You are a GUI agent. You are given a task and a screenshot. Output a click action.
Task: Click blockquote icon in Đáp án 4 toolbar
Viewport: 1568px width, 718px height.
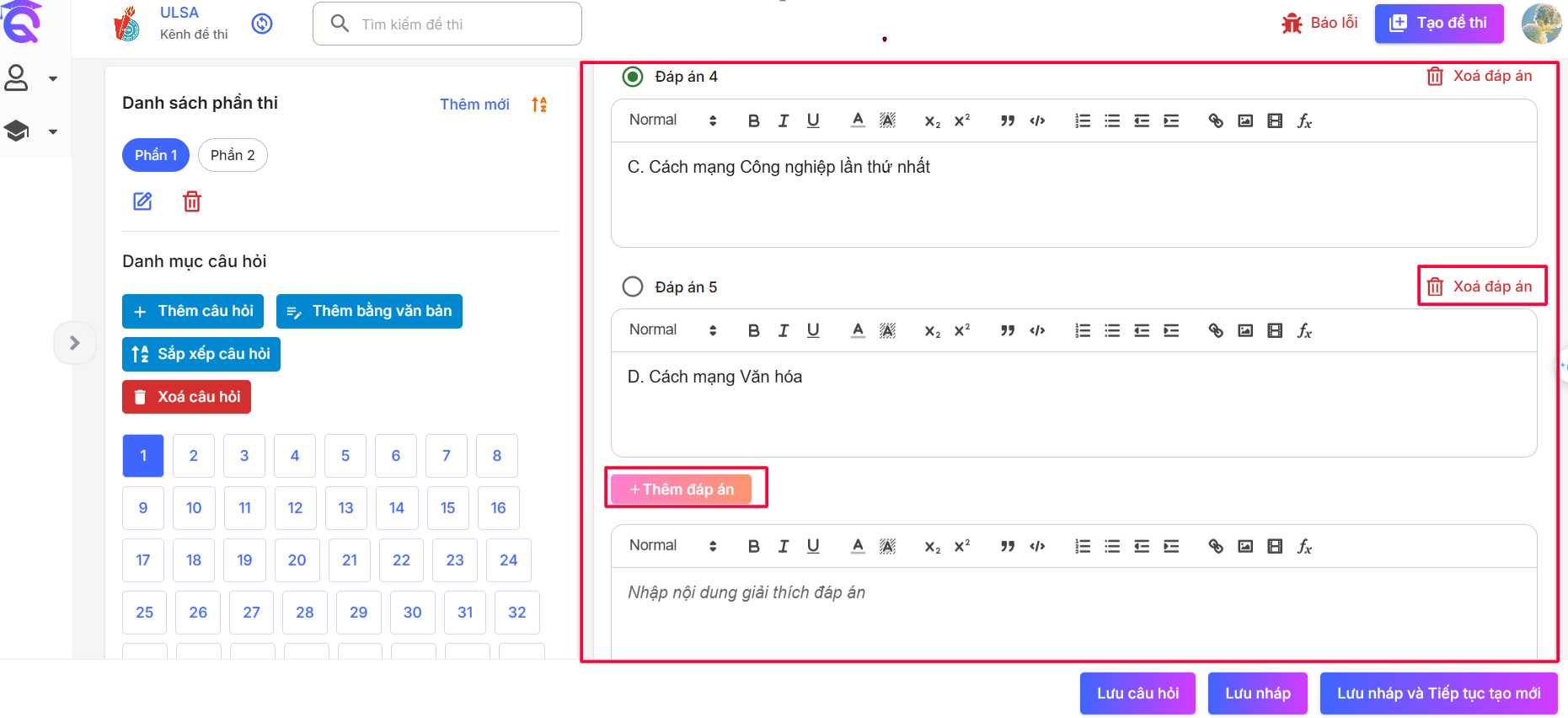[1008, 121]
